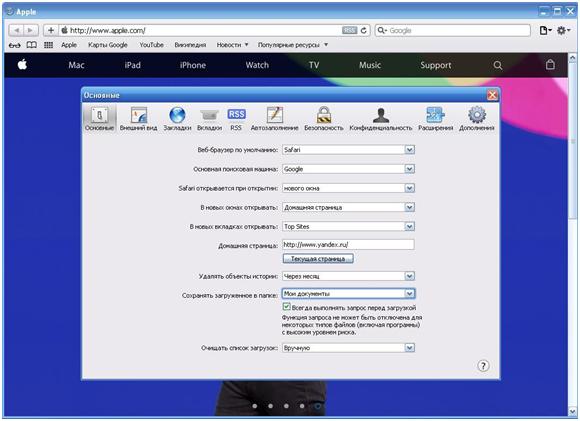Image resolution: width=580 pixels, height=421 pixels.
Task: Open Watch in Apple site navigation
Action: coord(257,65)
